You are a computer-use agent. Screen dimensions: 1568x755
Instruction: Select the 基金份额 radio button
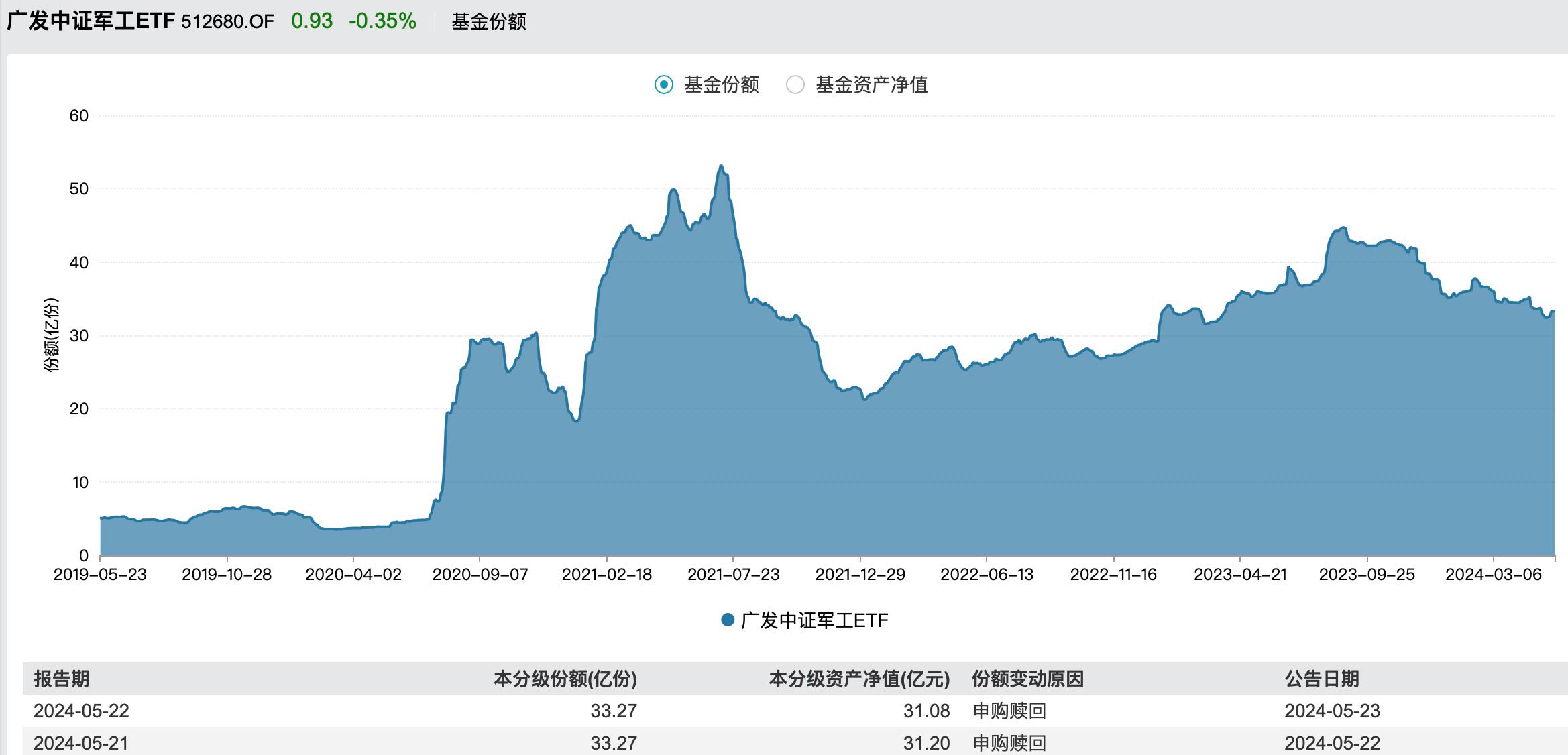tap(663, 85)
